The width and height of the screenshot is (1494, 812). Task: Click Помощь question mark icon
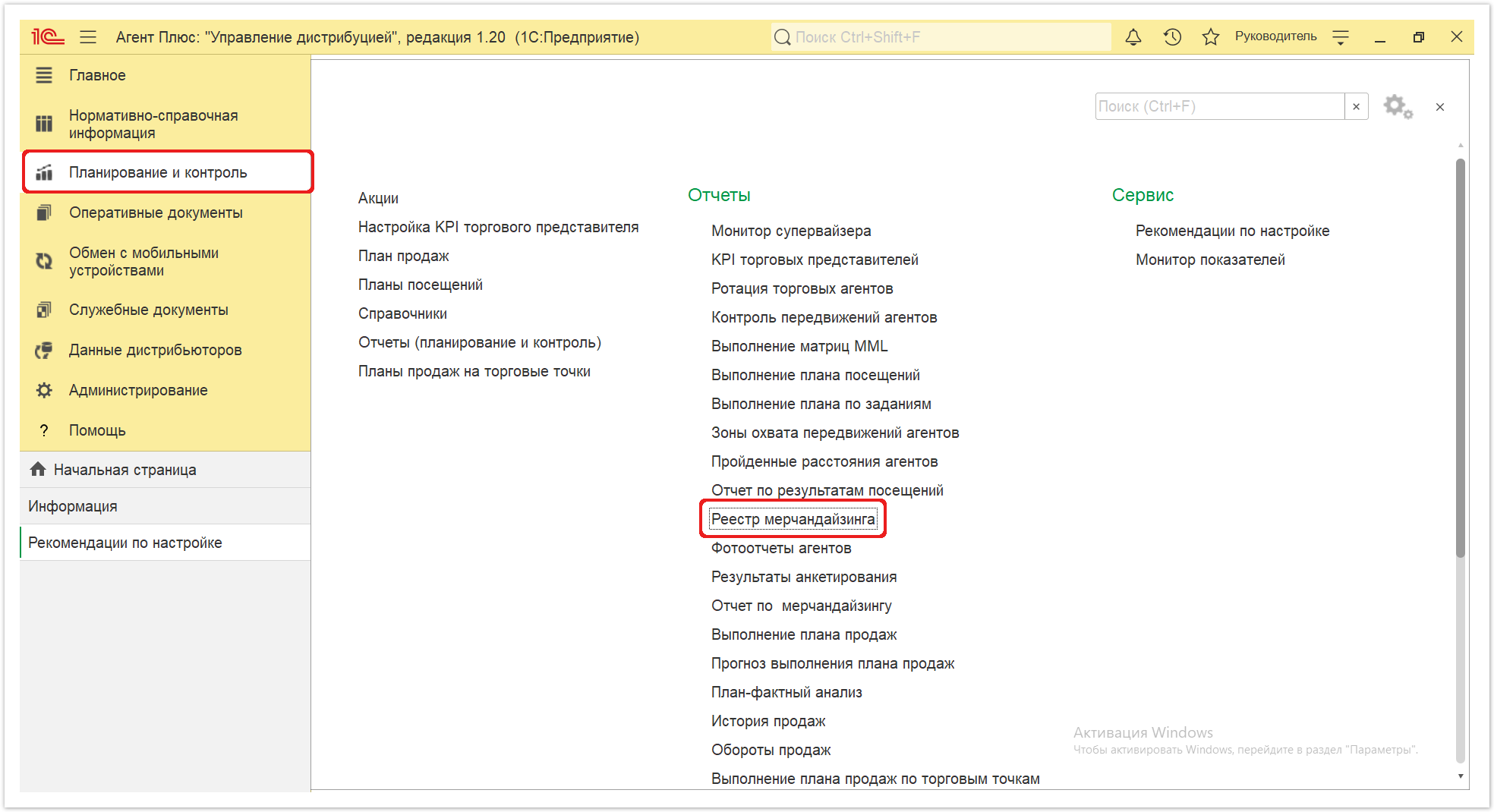click(44, 430)
